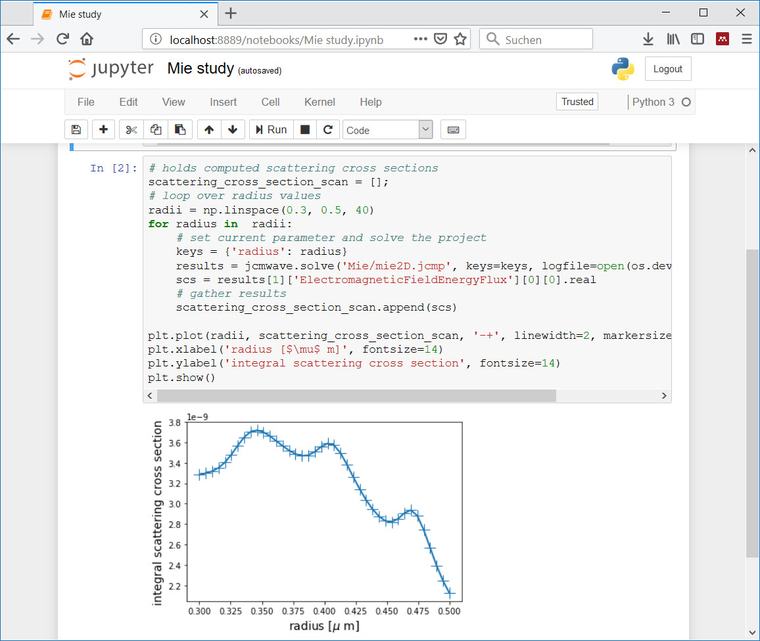Viewport: 760px width, 641px height.
Task: Click the 'for radius in radii:' line
Action: click(x=220, y=224)
